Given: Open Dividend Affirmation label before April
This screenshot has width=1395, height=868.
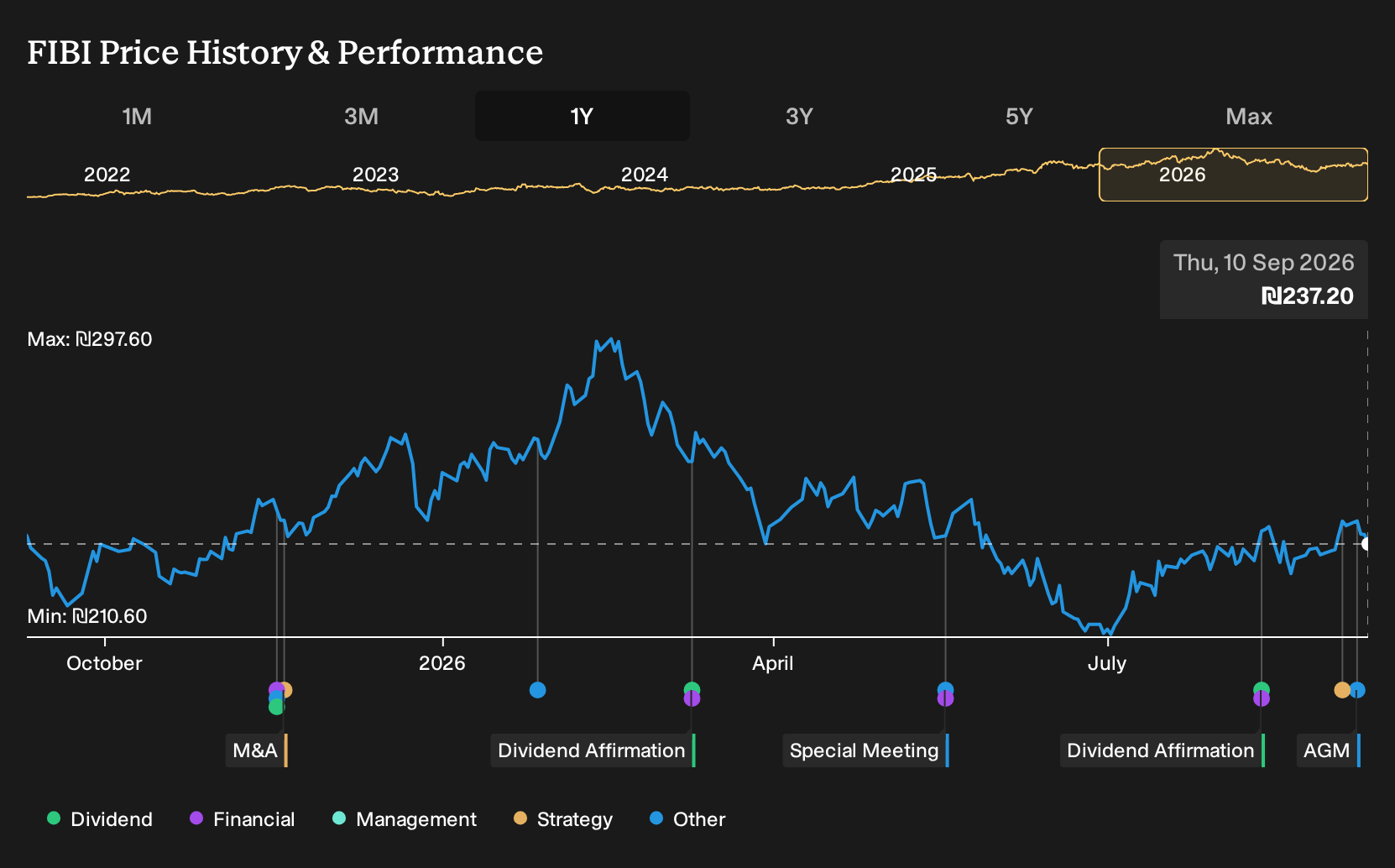Looking at the screenshot, I should pos(593,750).
